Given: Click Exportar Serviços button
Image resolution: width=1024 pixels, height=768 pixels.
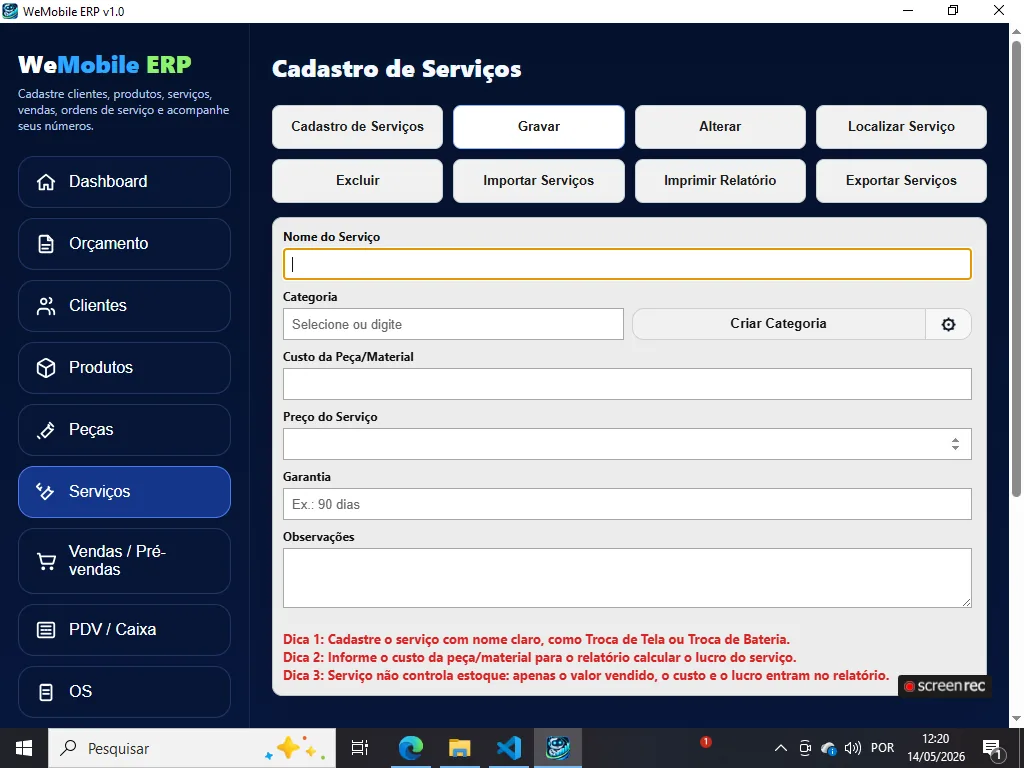Looking at the screenshot, I should pyautogui.click(x=901, y=180).
